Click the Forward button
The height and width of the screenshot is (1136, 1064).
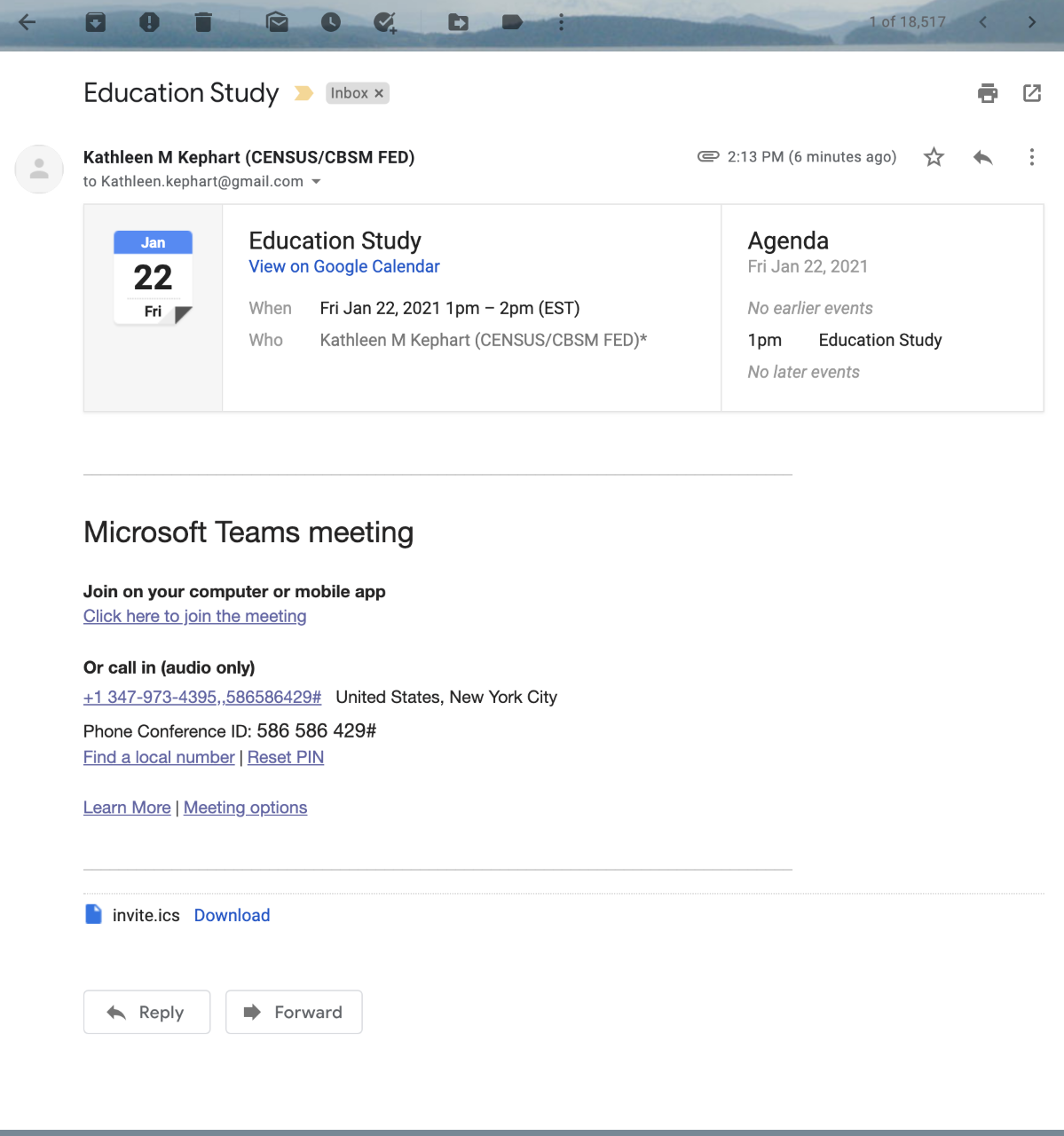point(294,1012)
